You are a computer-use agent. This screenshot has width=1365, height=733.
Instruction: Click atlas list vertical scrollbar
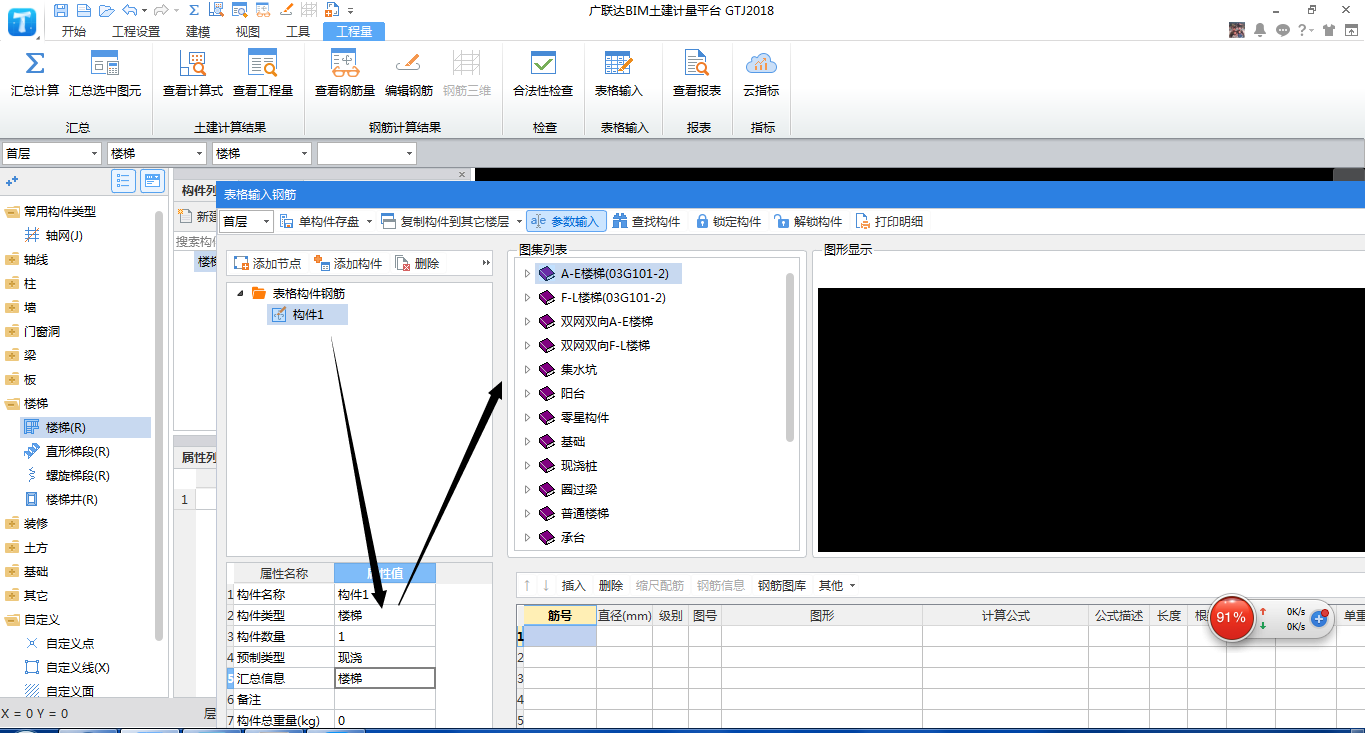(790, 357)
